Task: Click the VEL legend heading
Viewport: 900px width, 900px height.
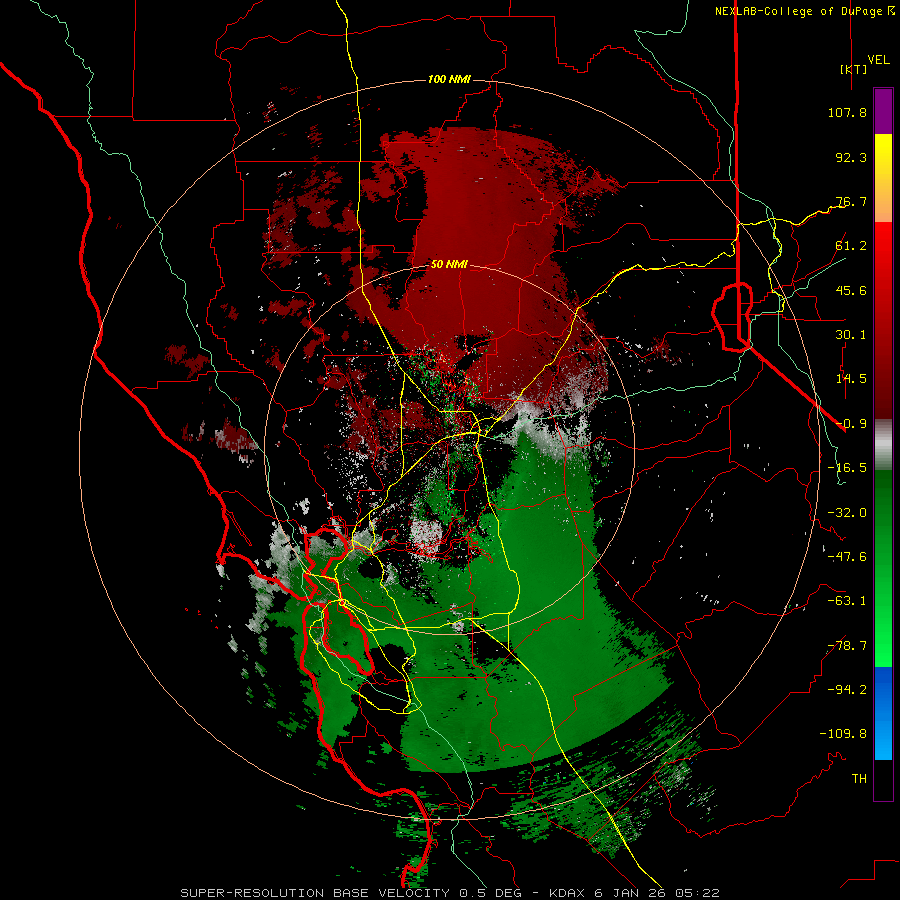Action: coord(878,60)
